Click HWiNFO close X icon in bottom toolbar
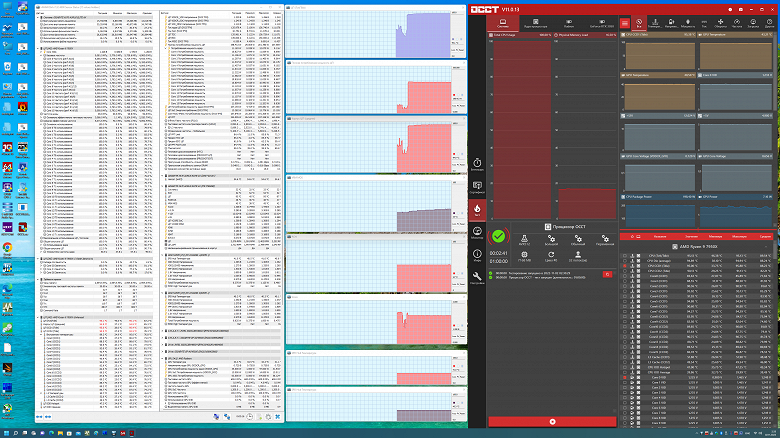The image size is (780, 438). point(278,417)
